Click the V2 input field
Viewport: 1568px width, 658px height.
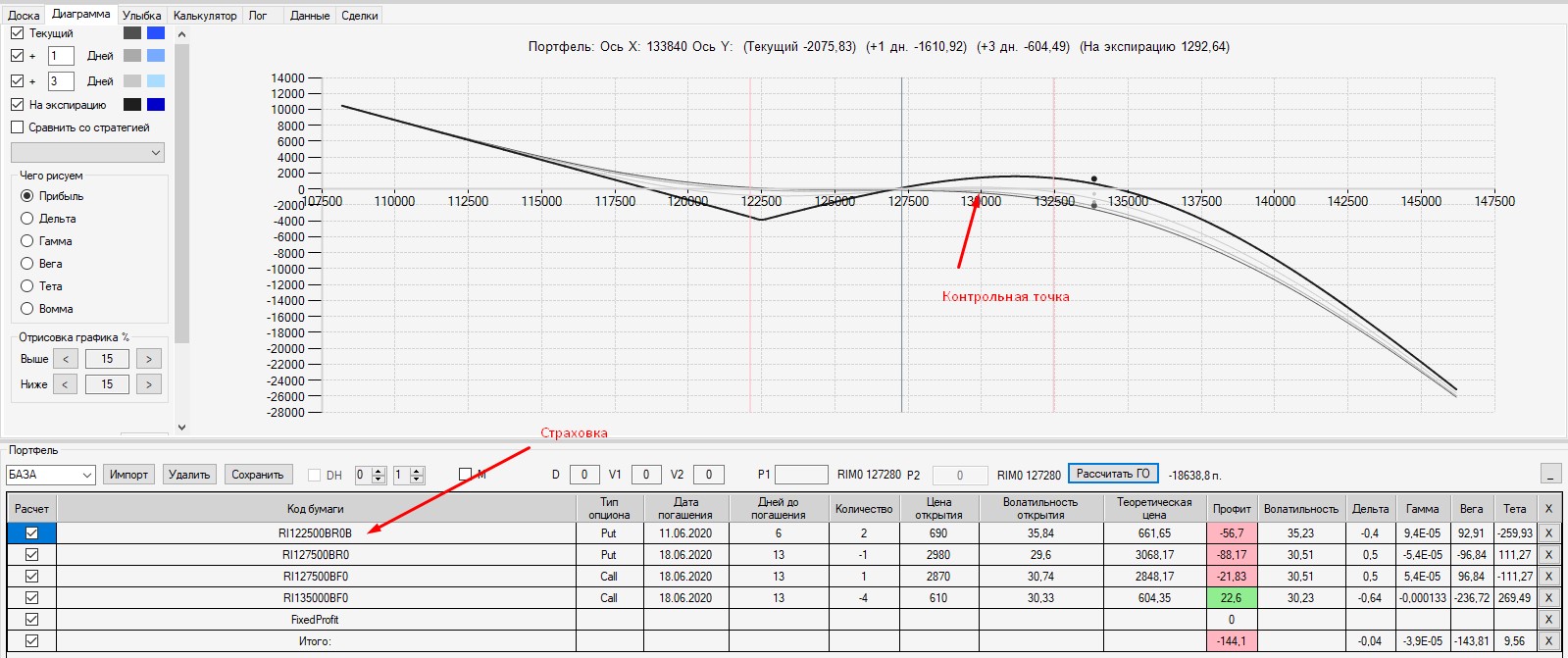pos(709,475)
